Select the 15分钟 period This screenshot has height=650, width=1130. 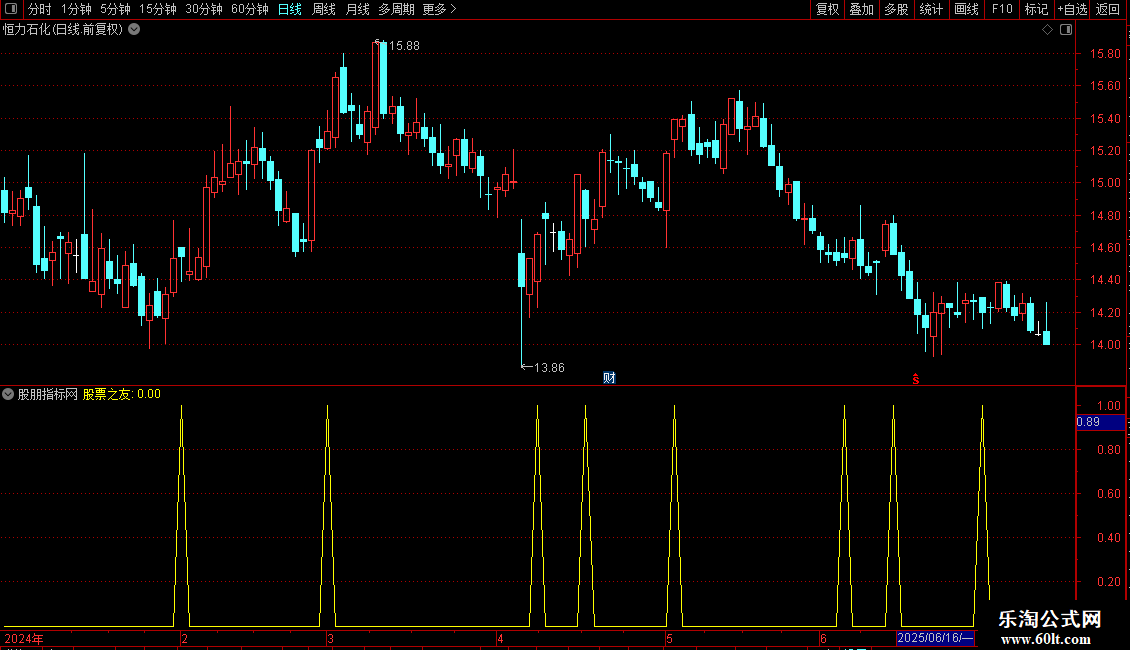pyautogui.click(x=158, y=9)
